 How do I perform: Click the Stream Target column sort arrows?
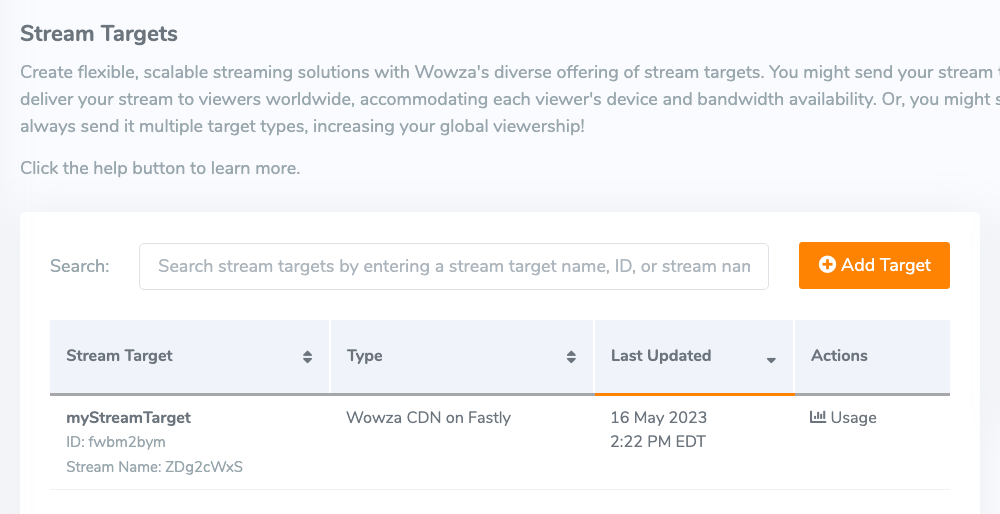click(307, 357)
